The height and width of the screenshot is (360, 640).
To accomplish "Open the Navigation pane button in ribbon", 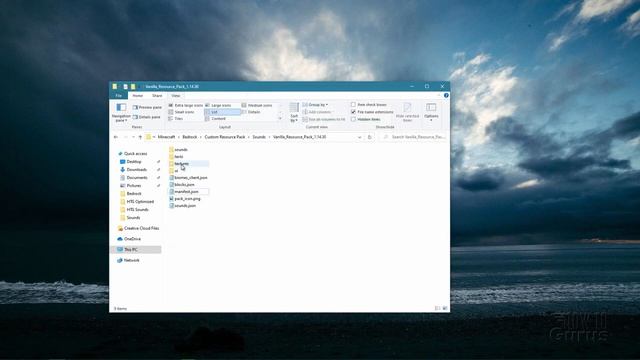I will 121,113.
